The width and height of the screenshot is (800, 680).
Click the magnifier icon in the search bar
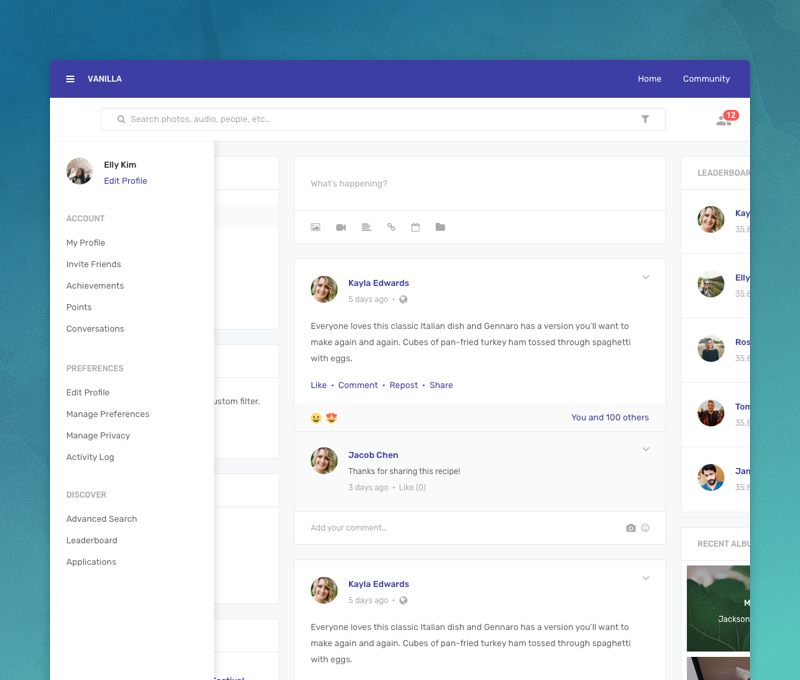121,119
